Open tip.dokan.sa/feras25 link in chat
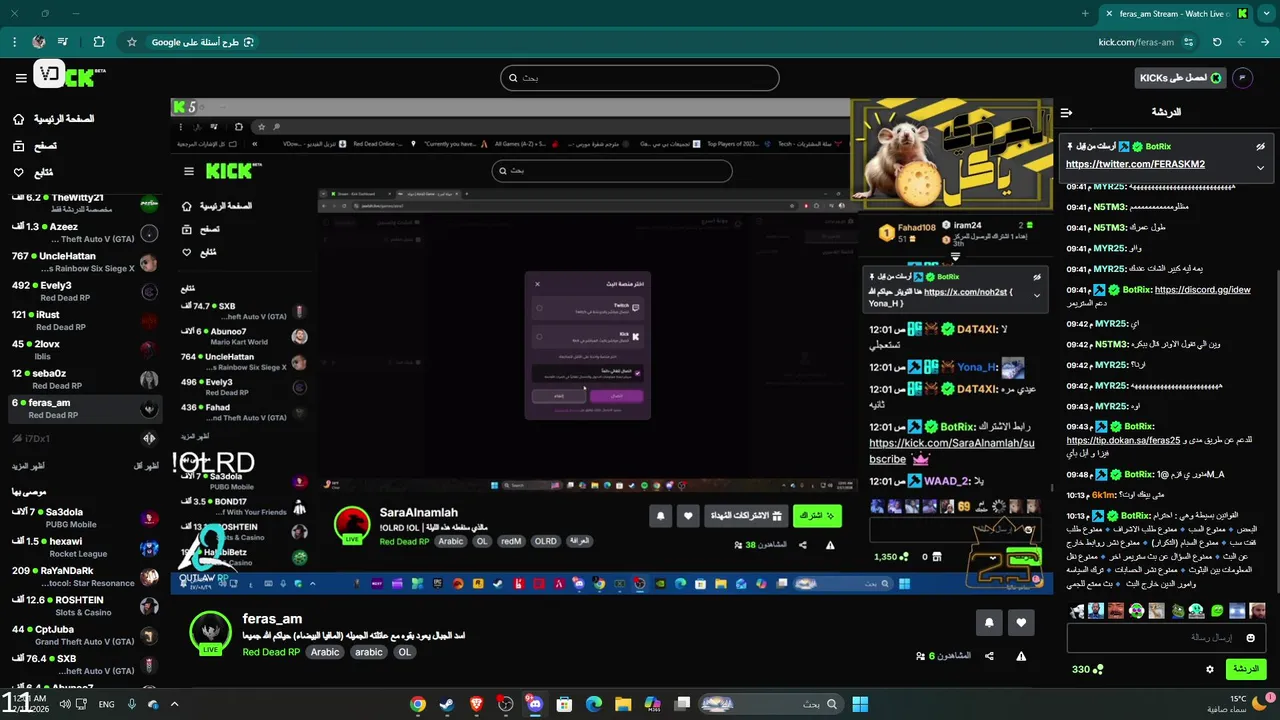The height and width of the screenshot is (720, 1280). pyautogui.click(x=1123, y=440)
